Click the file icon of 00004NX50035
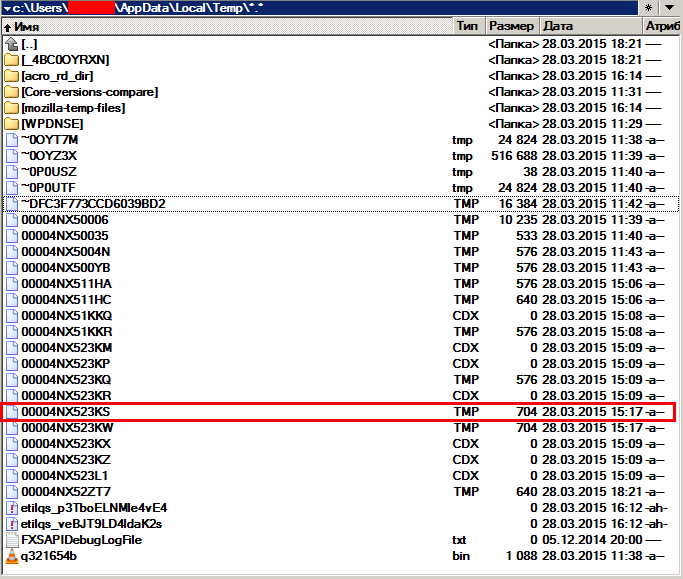 [x=12, y=236]
